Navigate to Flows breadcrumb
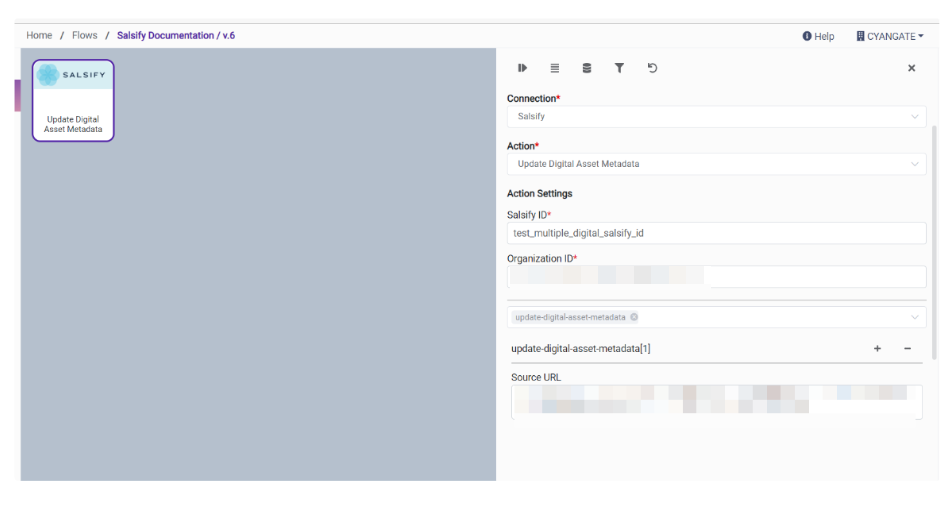The height and width of the screenshot is (506, 948). [85, 35]
